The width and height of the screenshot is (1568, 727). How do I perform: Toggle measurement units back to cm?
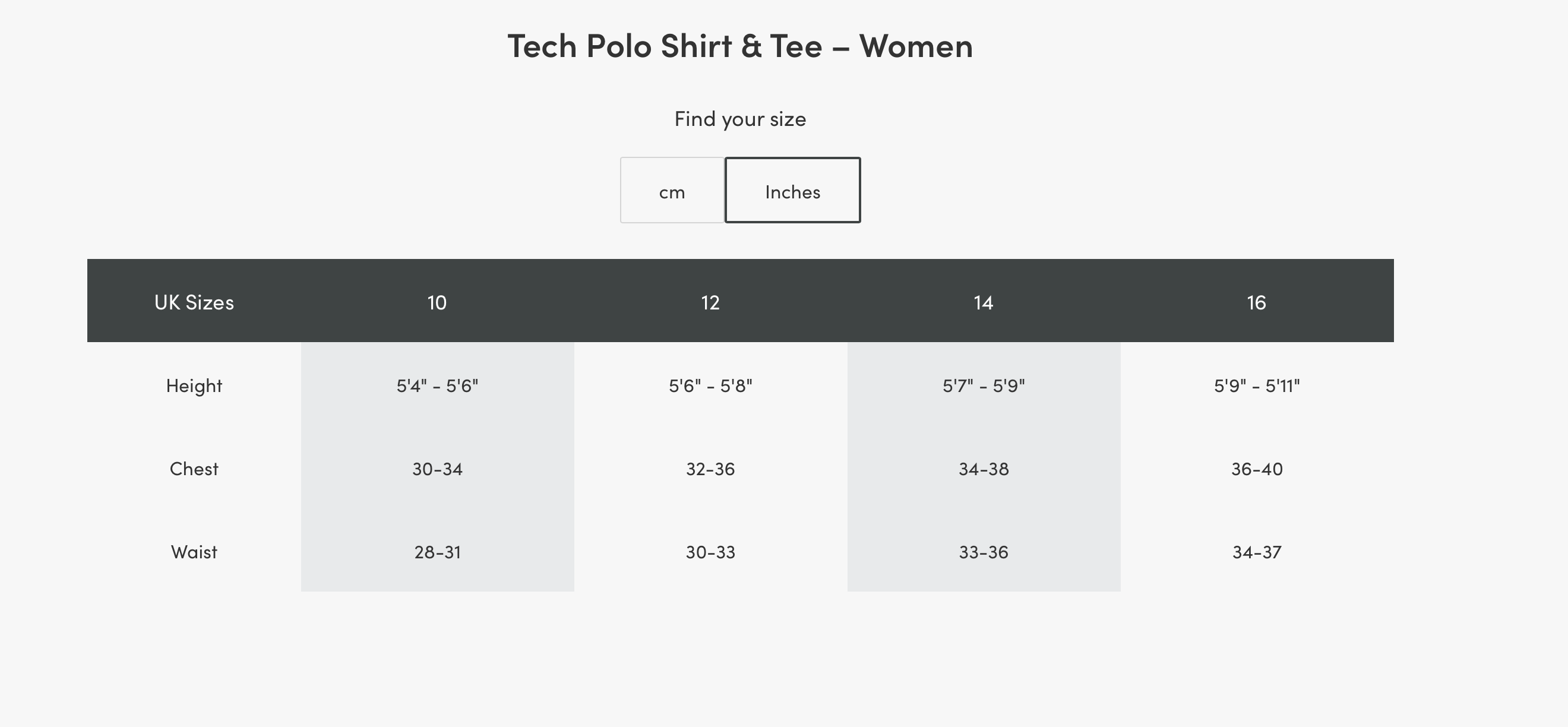pyautogui.click(x=671, y=191)
